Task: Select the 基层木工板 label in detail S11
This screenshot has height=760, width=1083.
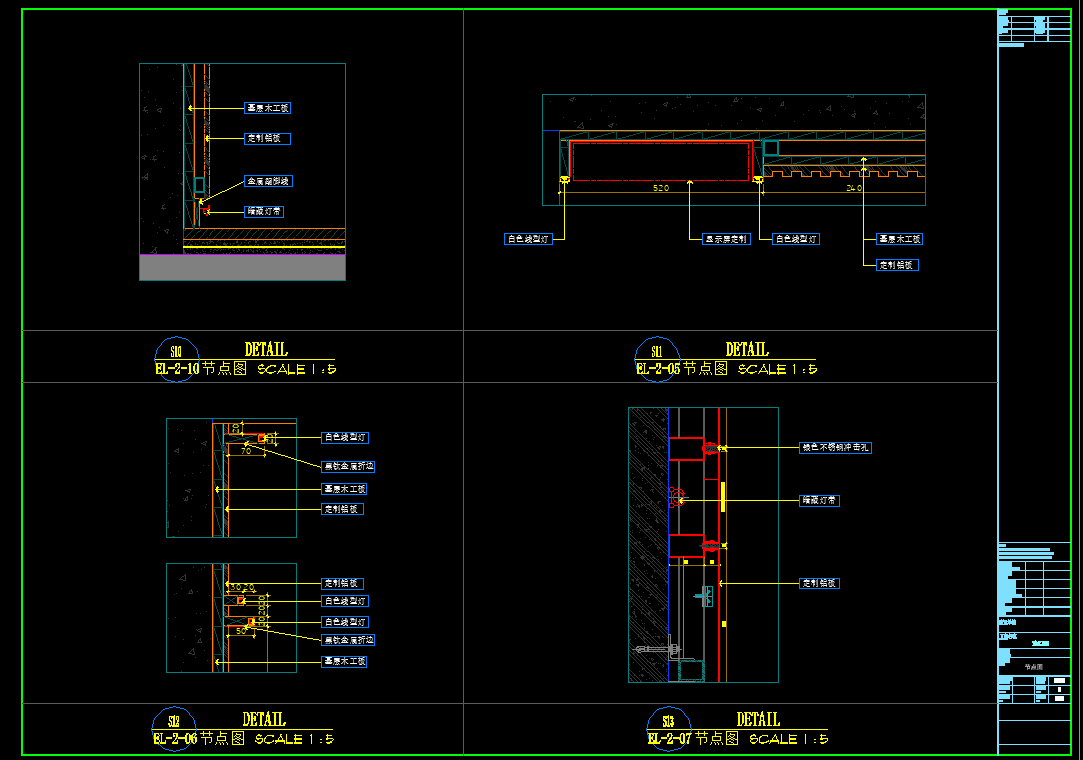Action: pyautogui.click(x=900, y=239)
